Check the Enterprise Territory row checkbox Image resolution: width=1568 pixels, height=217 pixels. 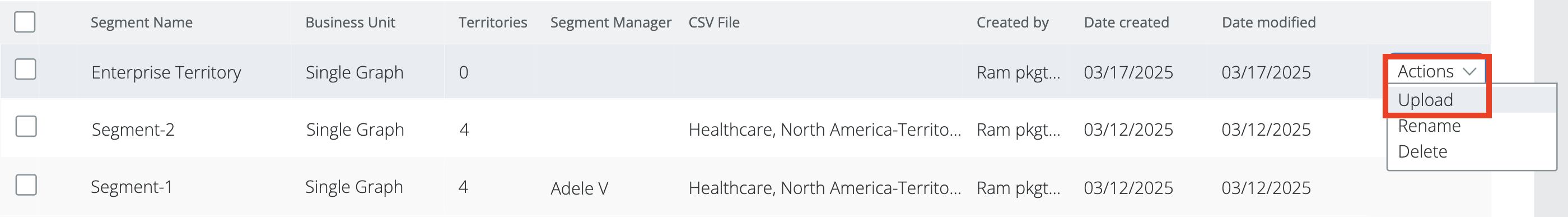pyautogui.click(x=26, y=70)
